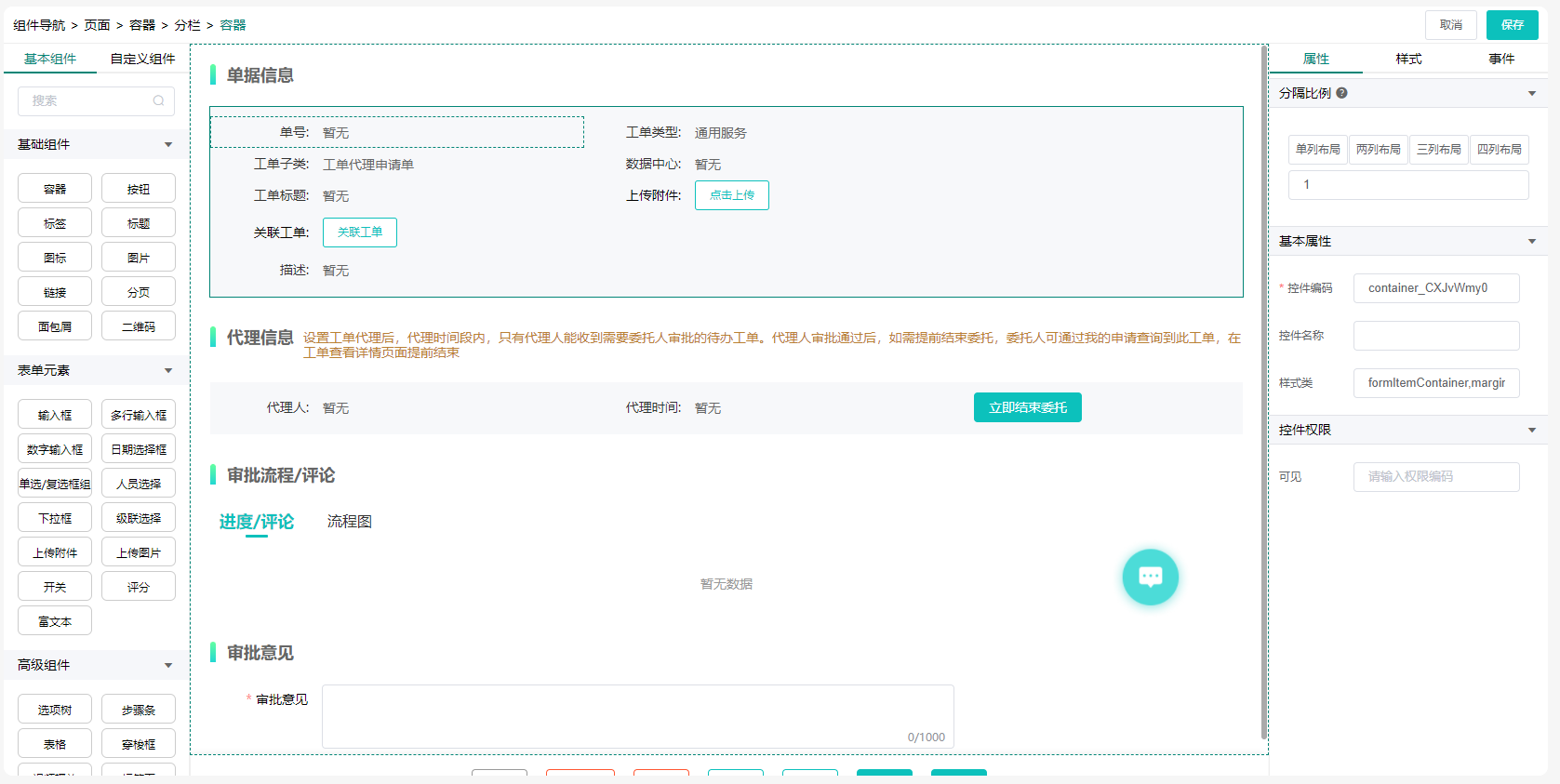Select the 人员选择 form element
The image size is (1560, 784).
pos(139,484)
